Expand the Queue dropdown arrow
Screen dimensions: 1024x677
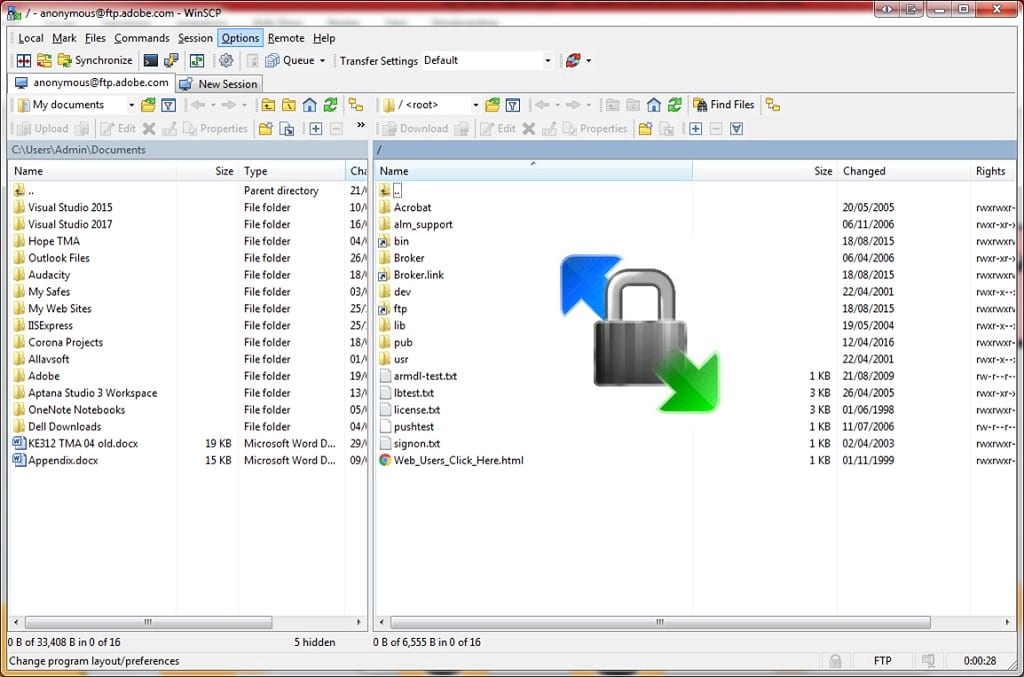[x=322, y=61]
